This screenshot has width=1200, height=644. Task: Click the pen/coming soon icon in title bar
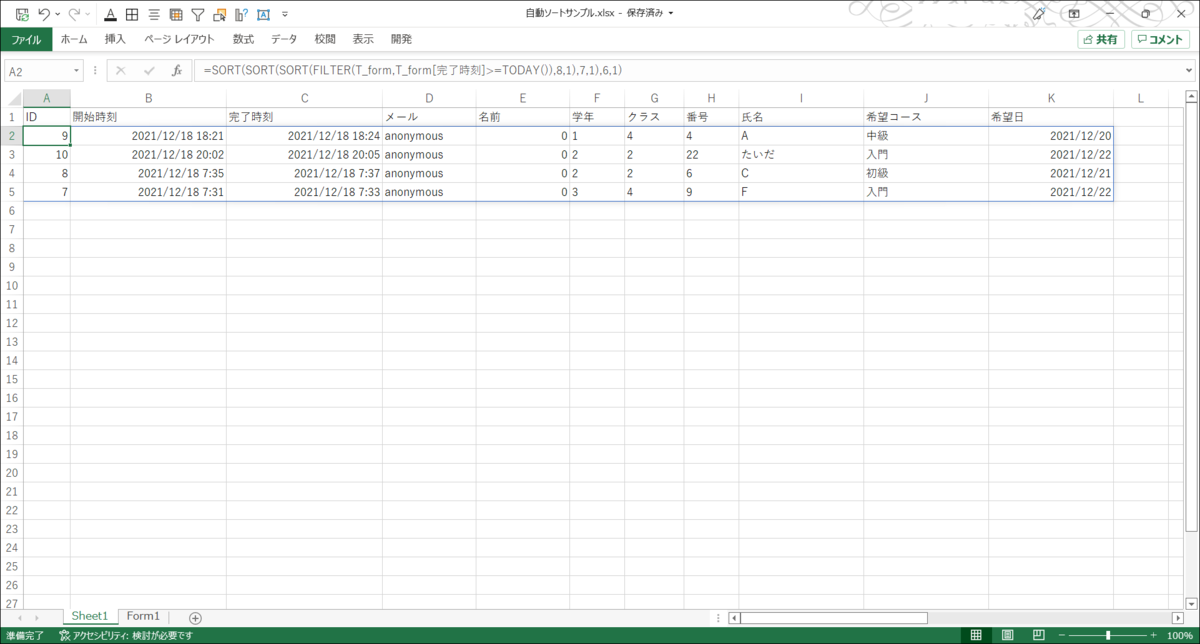[x=1039, y=14]
